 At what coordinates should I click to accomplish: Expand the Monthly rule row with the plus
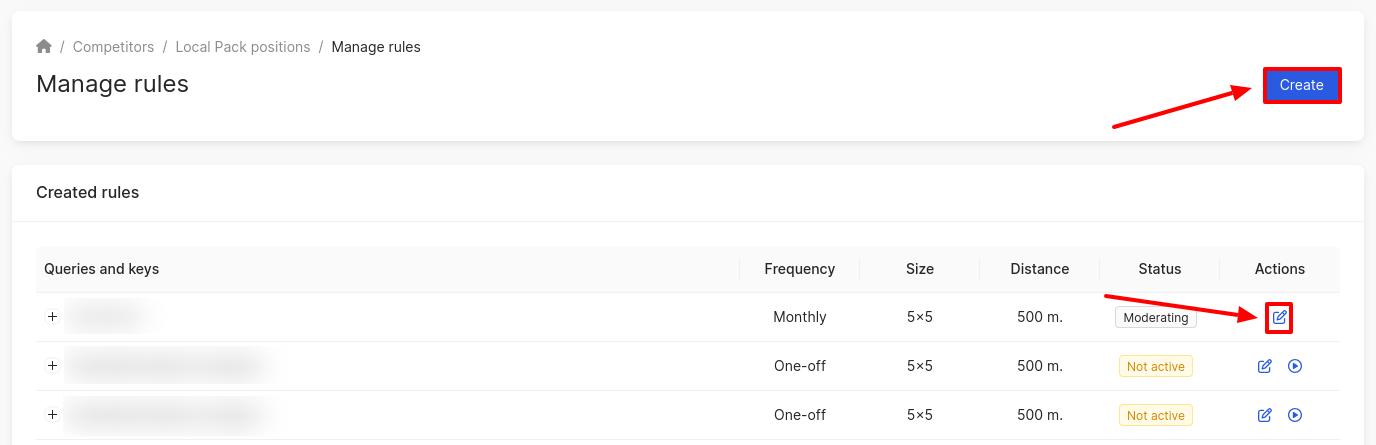click(x=53, y=317)
